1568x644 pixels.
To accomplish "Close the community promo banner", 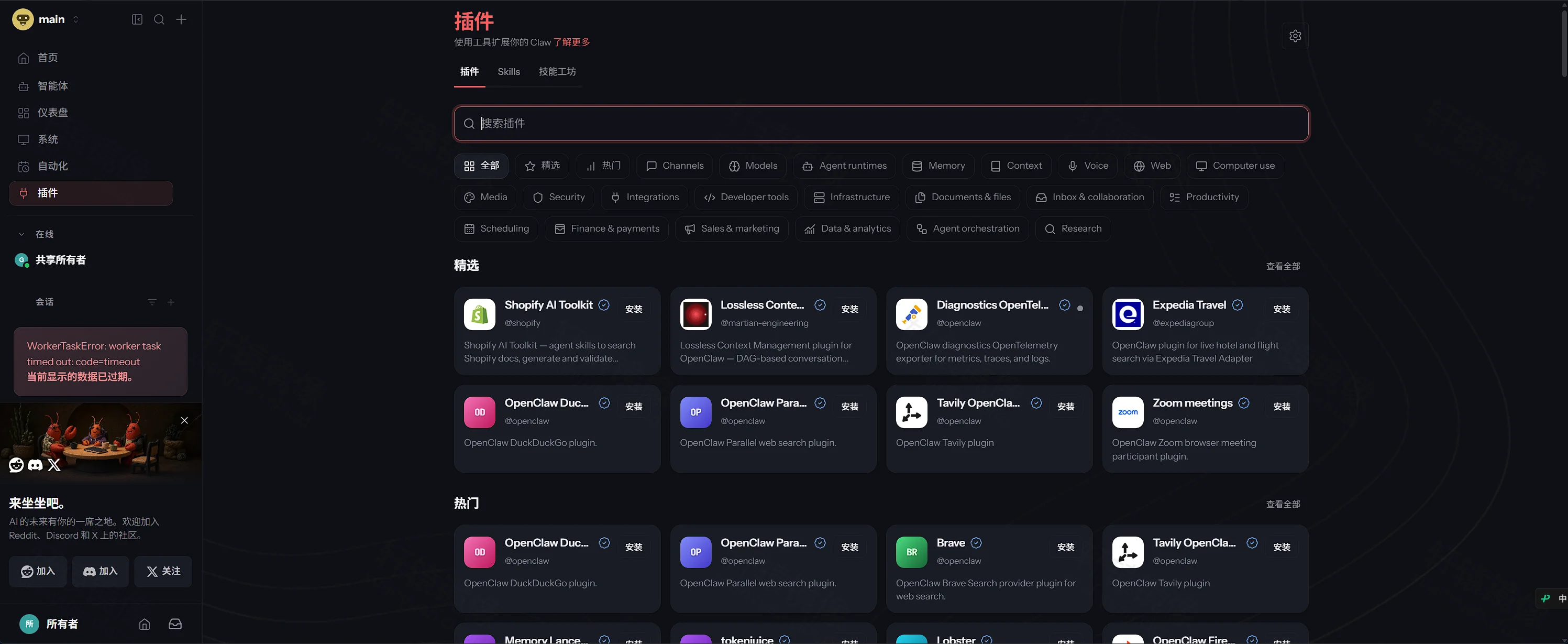I will 184,420.
